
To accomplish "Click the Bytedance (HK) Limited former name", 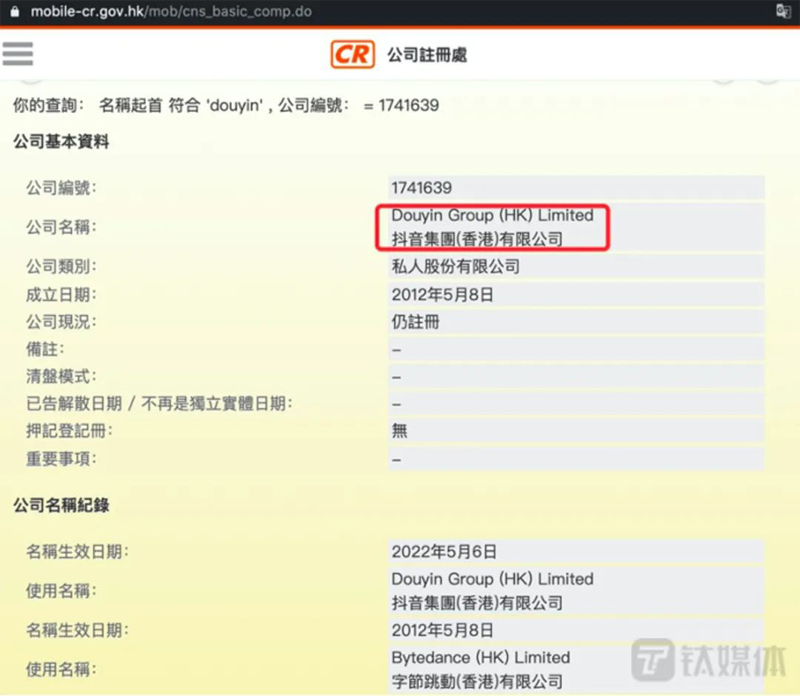I will pyautogui.click(x=480, y=658).
